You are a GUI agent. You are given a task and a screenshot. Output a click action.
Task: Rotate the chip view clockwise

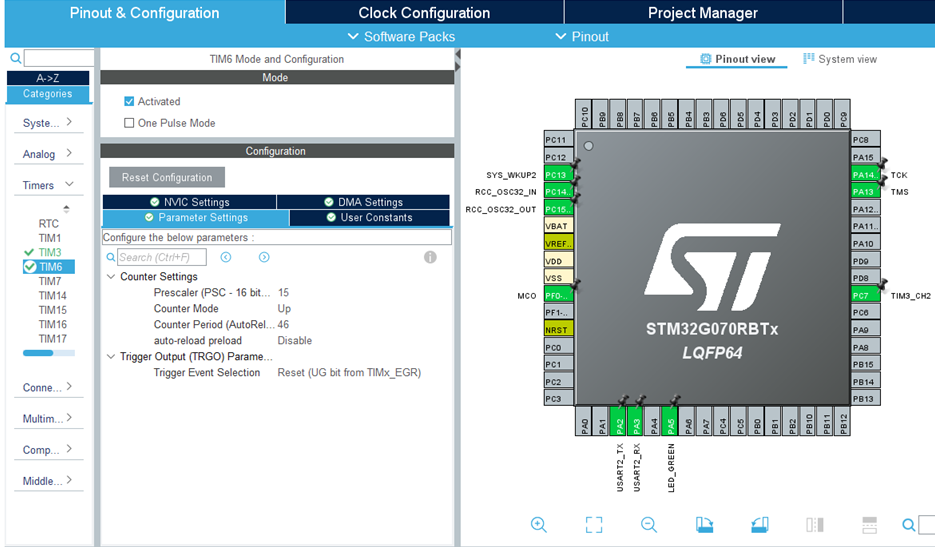click(x=704, y=524)
